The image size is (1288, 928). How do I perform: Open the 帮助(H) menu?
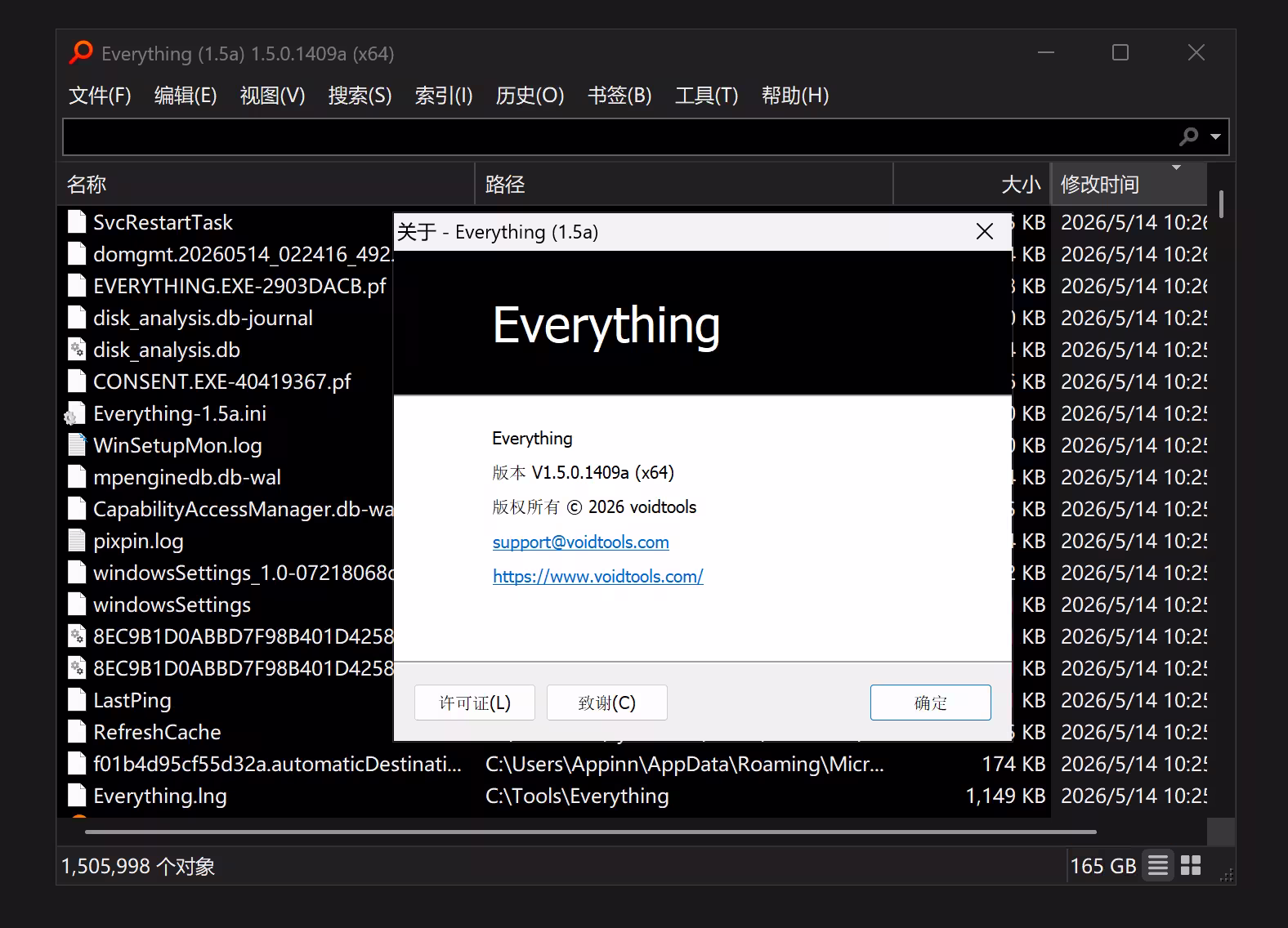[x=795, y=96]
